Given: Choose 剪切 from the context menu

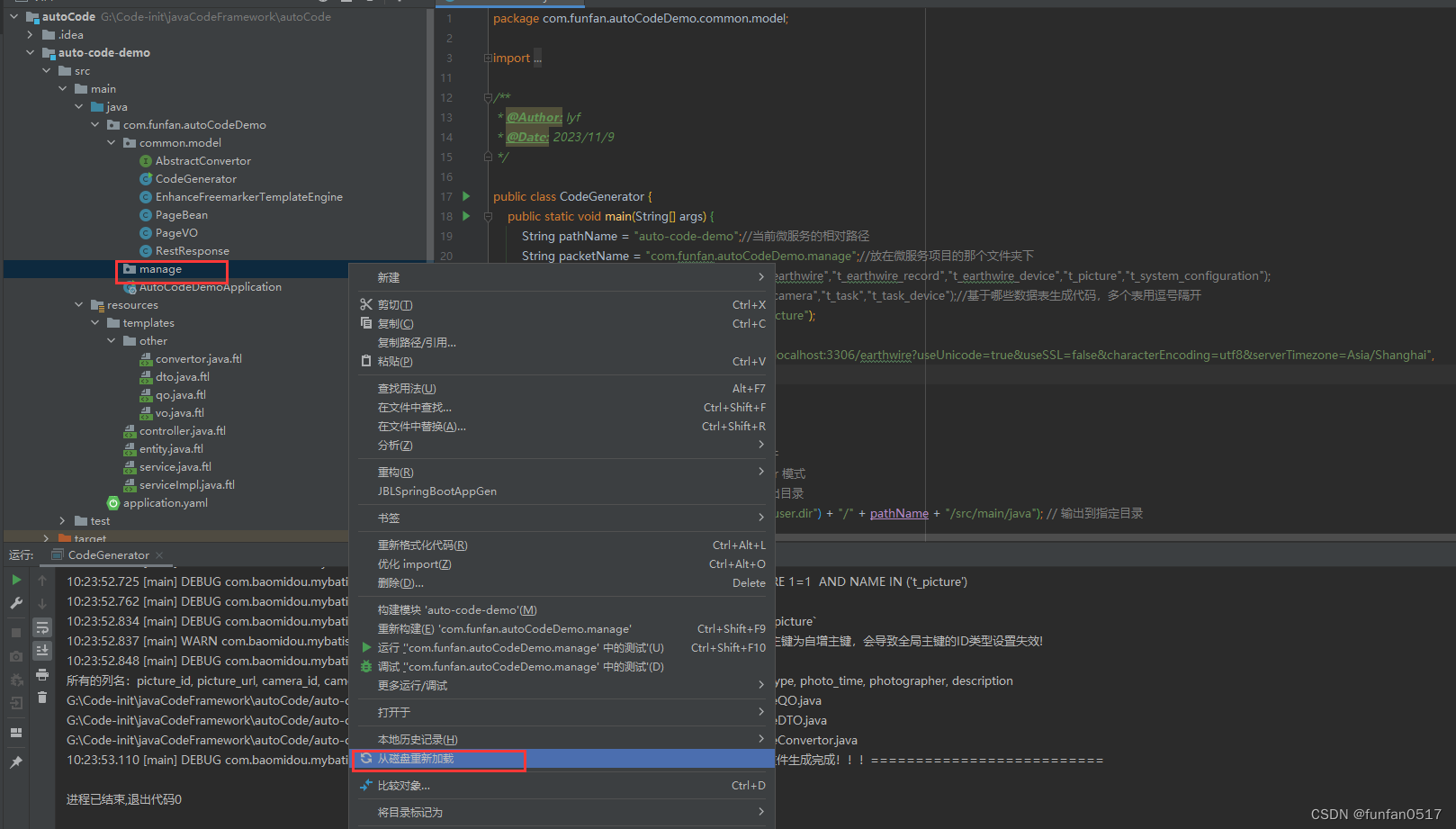Looking at the screenshot, I should click(x=562, y=305).
